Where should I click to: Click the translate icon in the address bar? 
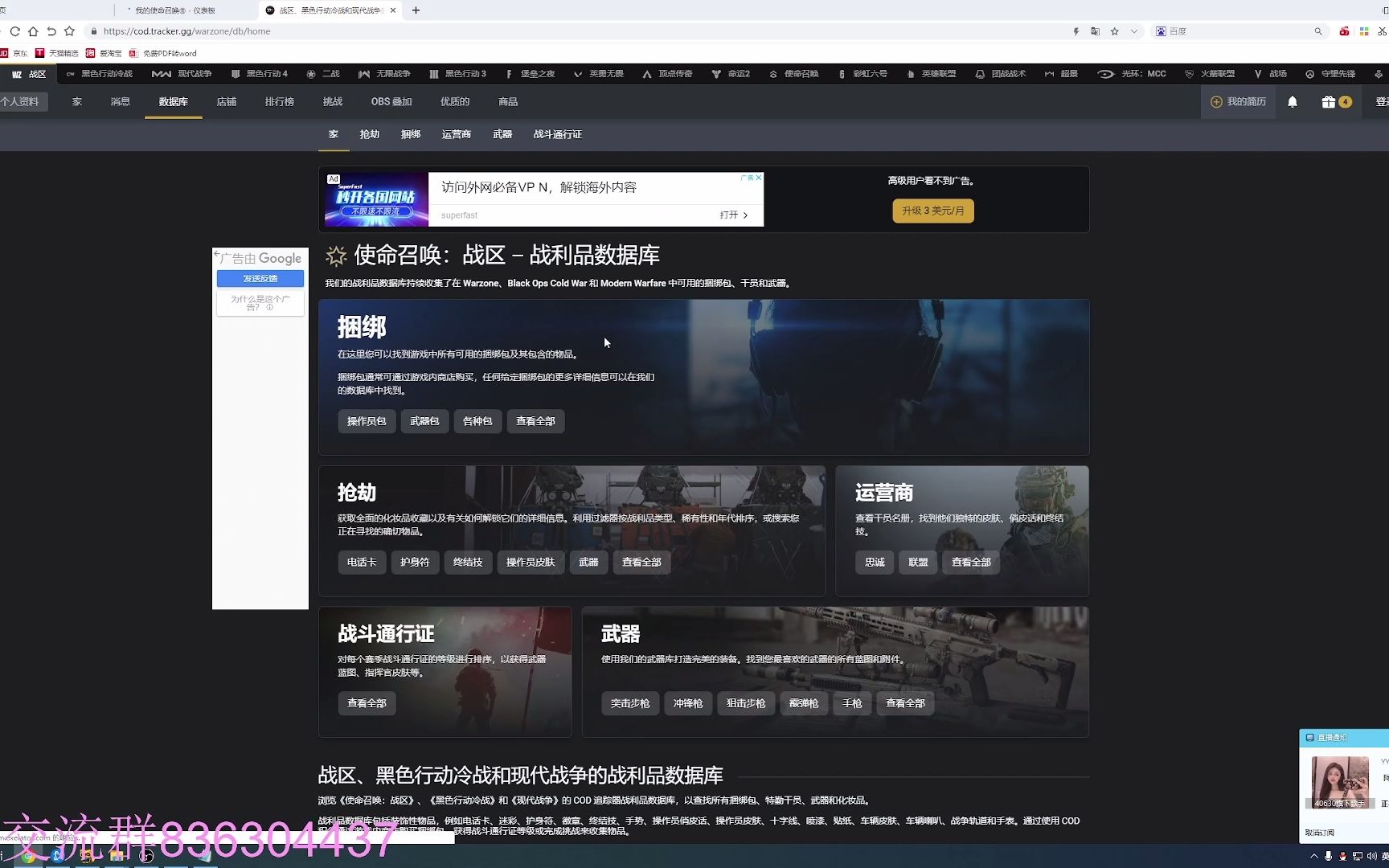coord(1095,31)
